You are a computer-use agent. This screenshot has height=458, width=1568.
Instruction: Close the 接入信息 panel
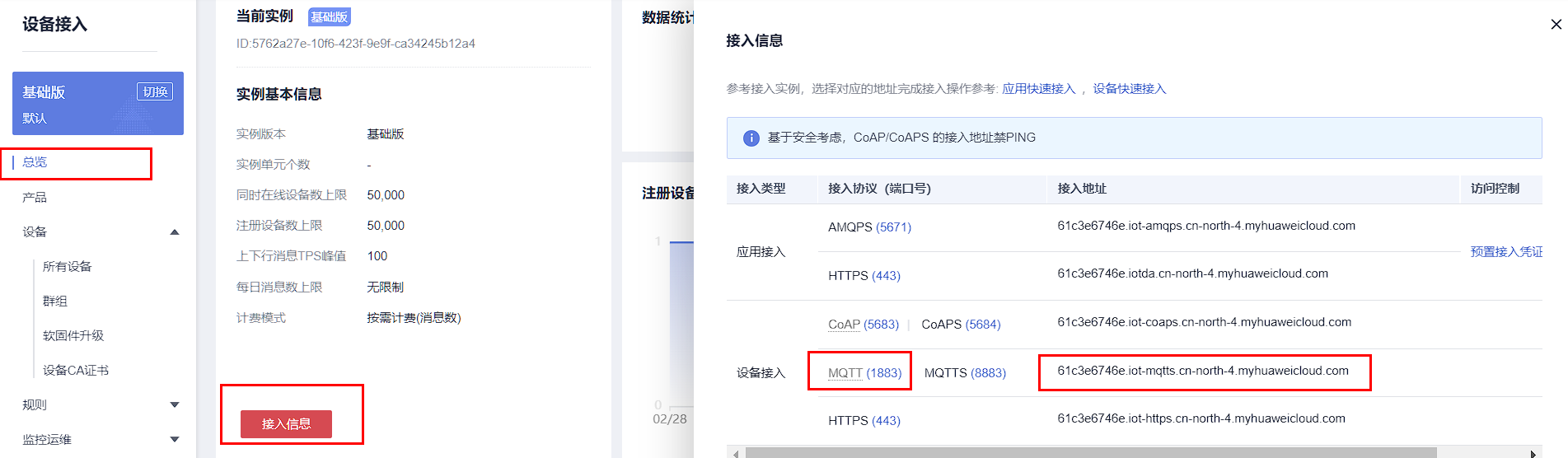(x=1556, y=24)
